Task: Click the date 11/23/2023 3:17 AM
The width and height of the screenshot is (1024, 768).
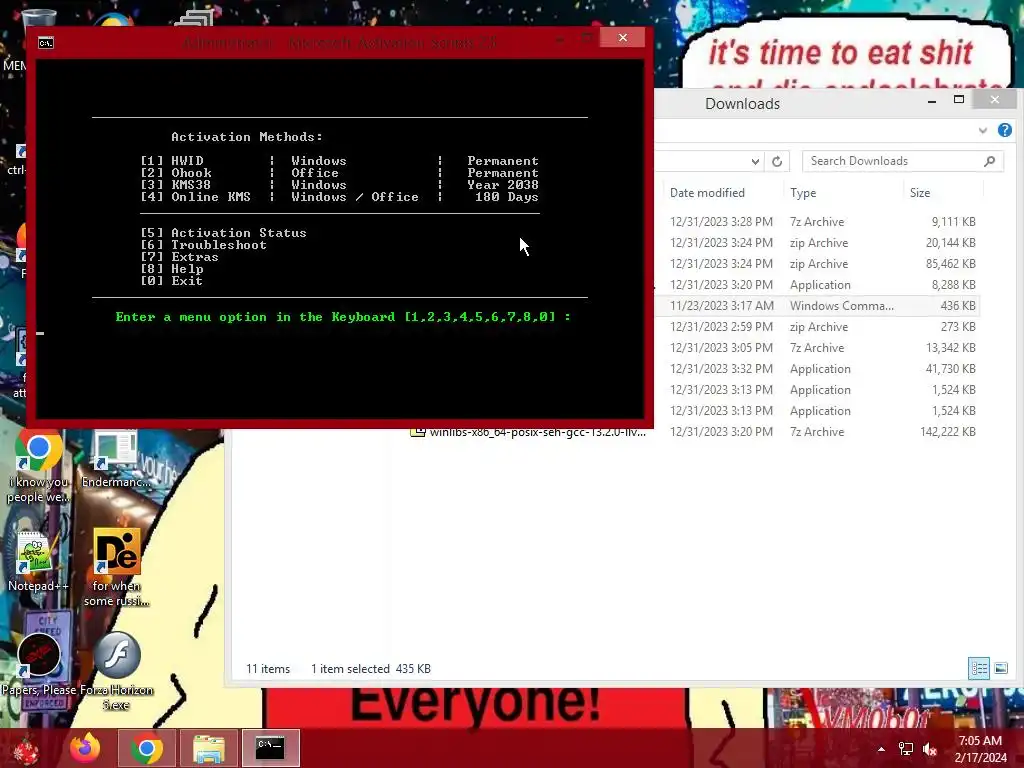Action: click(722, 306)
